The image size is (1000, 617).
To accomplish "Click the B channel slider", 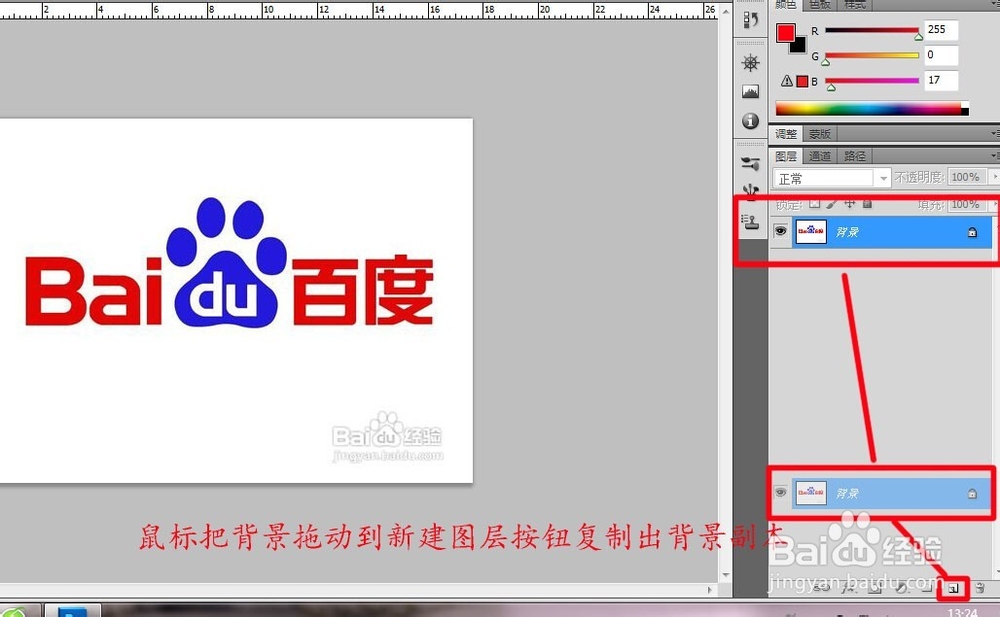I will [x=872, y=80].
